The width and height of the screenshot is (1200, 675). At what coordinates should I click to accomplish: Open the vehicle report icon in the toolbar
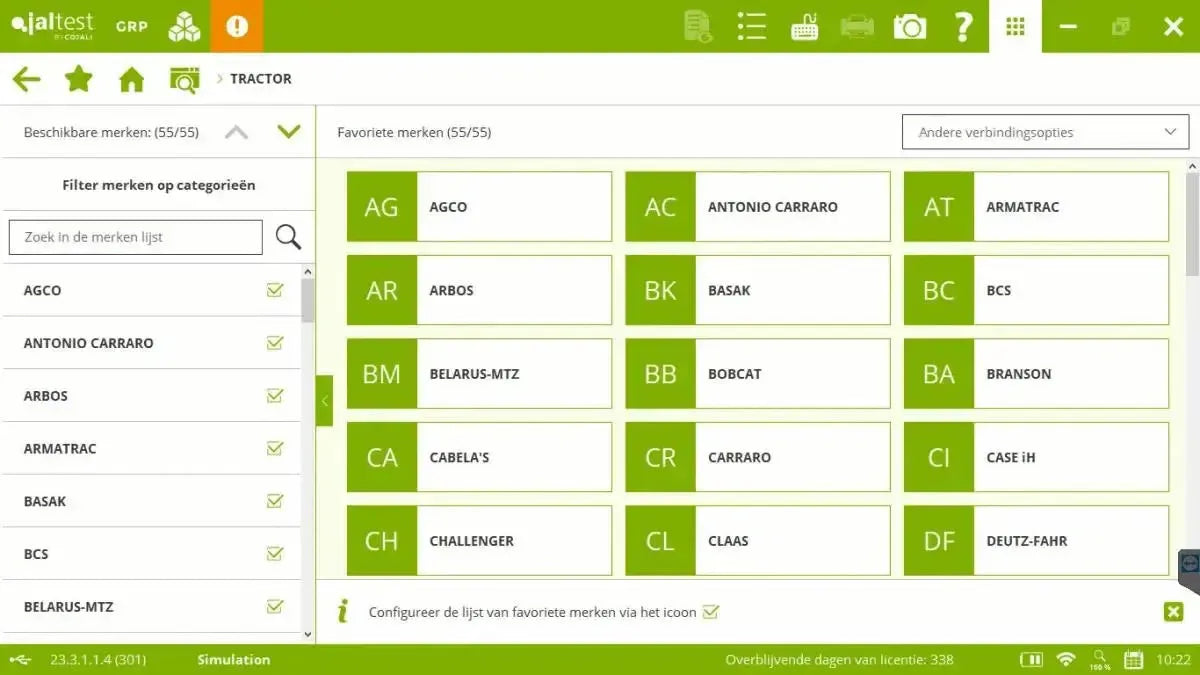(x=697, y=27)
